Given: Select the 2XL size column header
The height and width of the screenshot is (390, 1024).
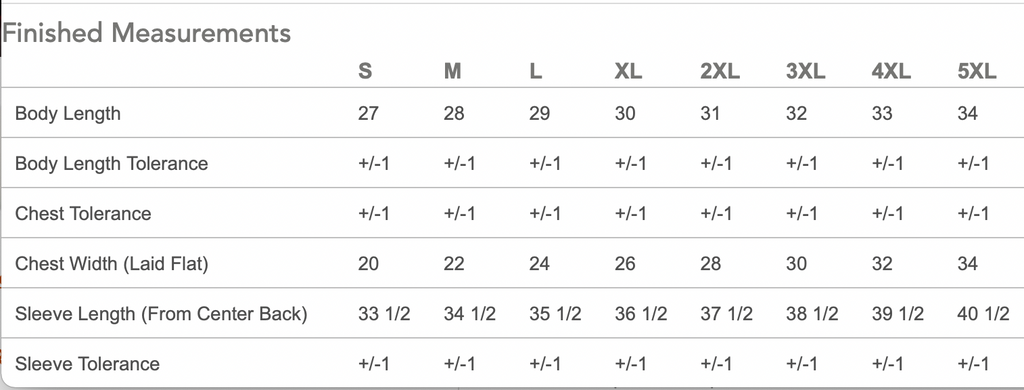Looking at the screenshot, I should click(x=720, y=71).
